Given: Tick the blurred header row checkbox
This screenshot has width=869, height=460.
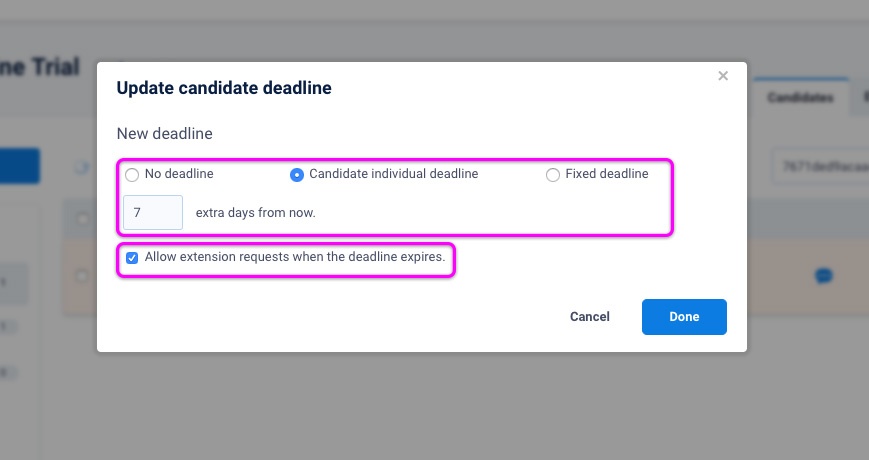Looking at the screenshot, I should [83, 219].
